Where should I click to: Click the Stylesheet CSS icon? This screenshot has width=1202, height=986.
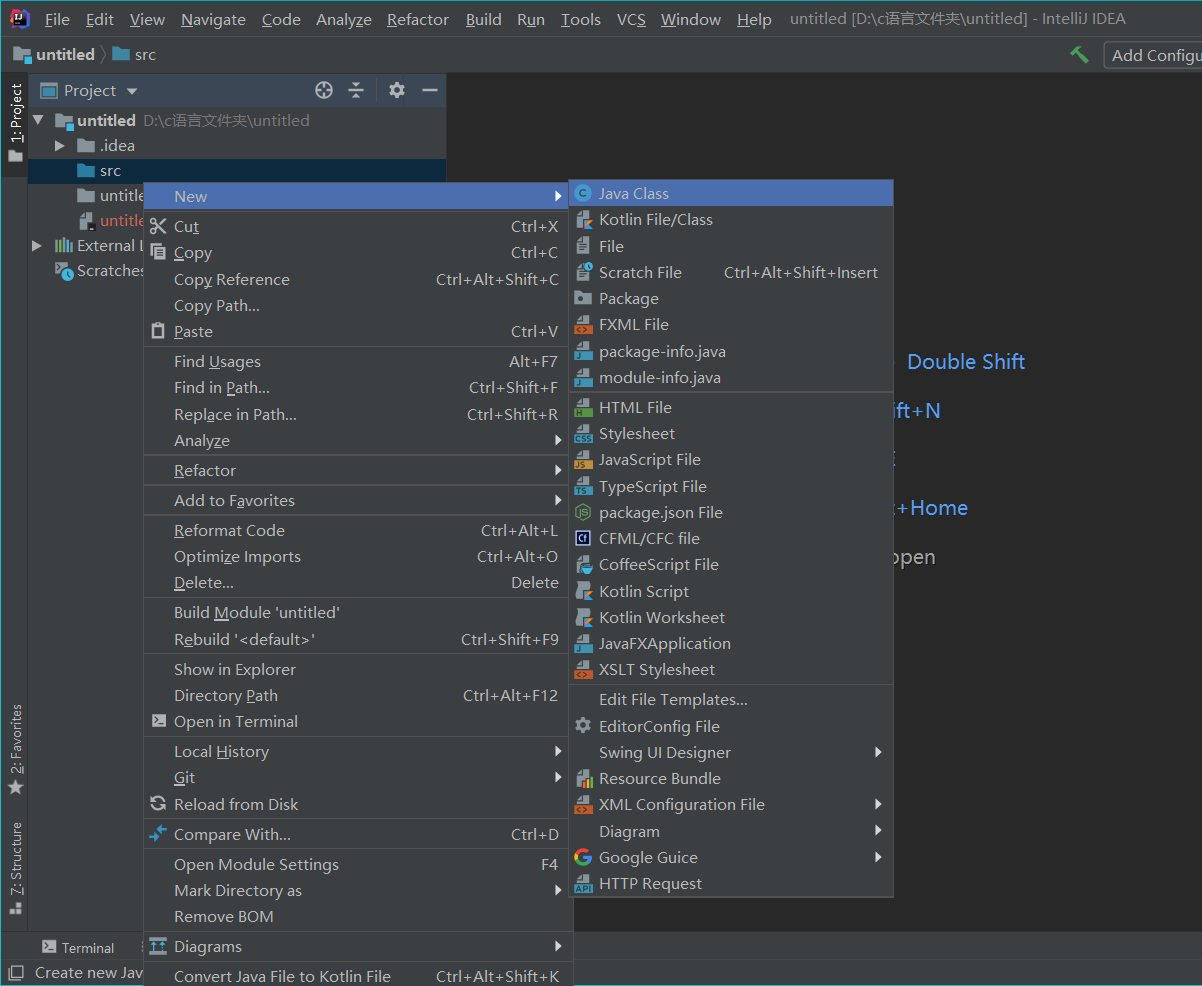click(x=583, y=433)
